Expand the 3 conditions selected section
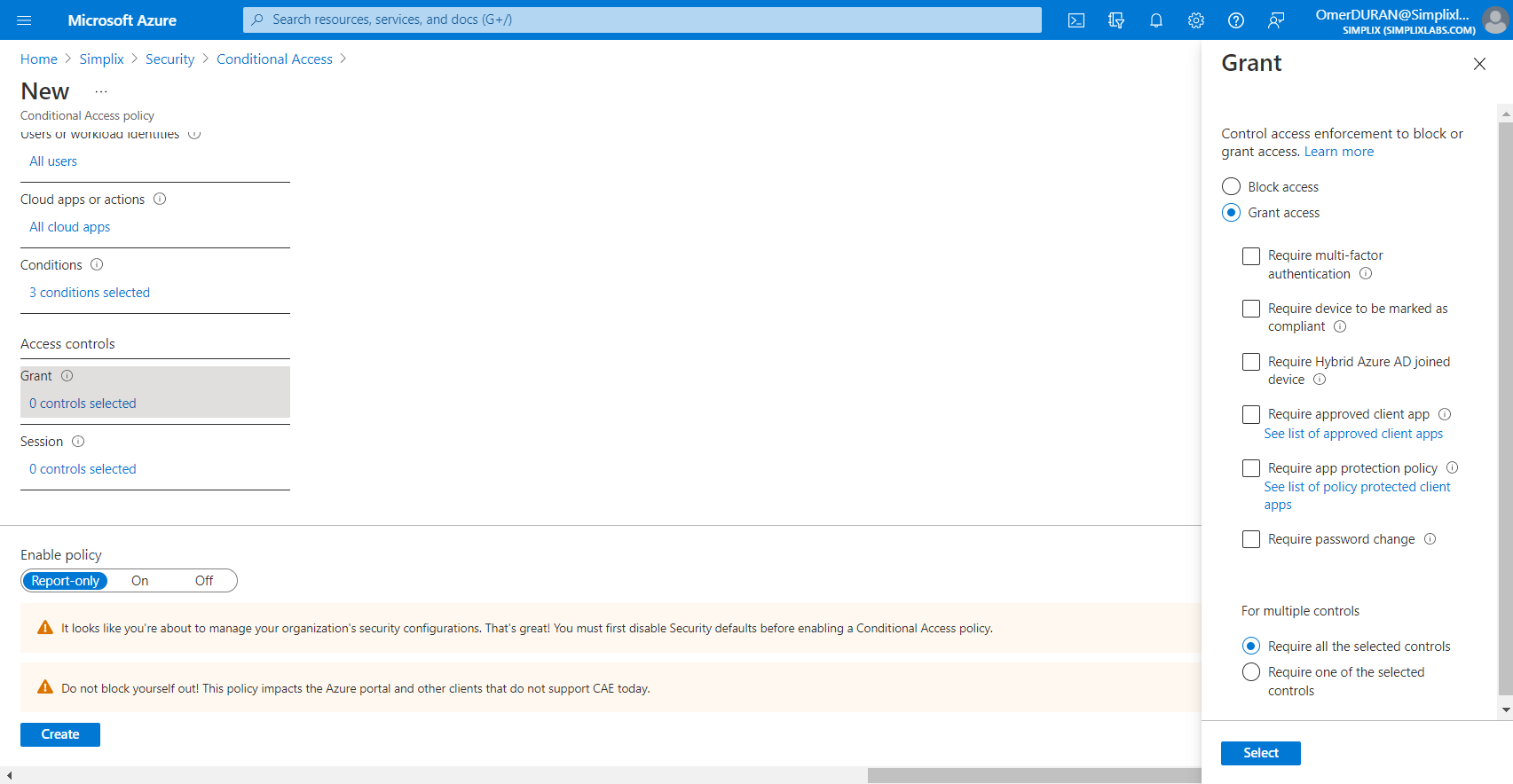Screen dimensions: 1513x784 pyautogui.click(x=90, y=293)
